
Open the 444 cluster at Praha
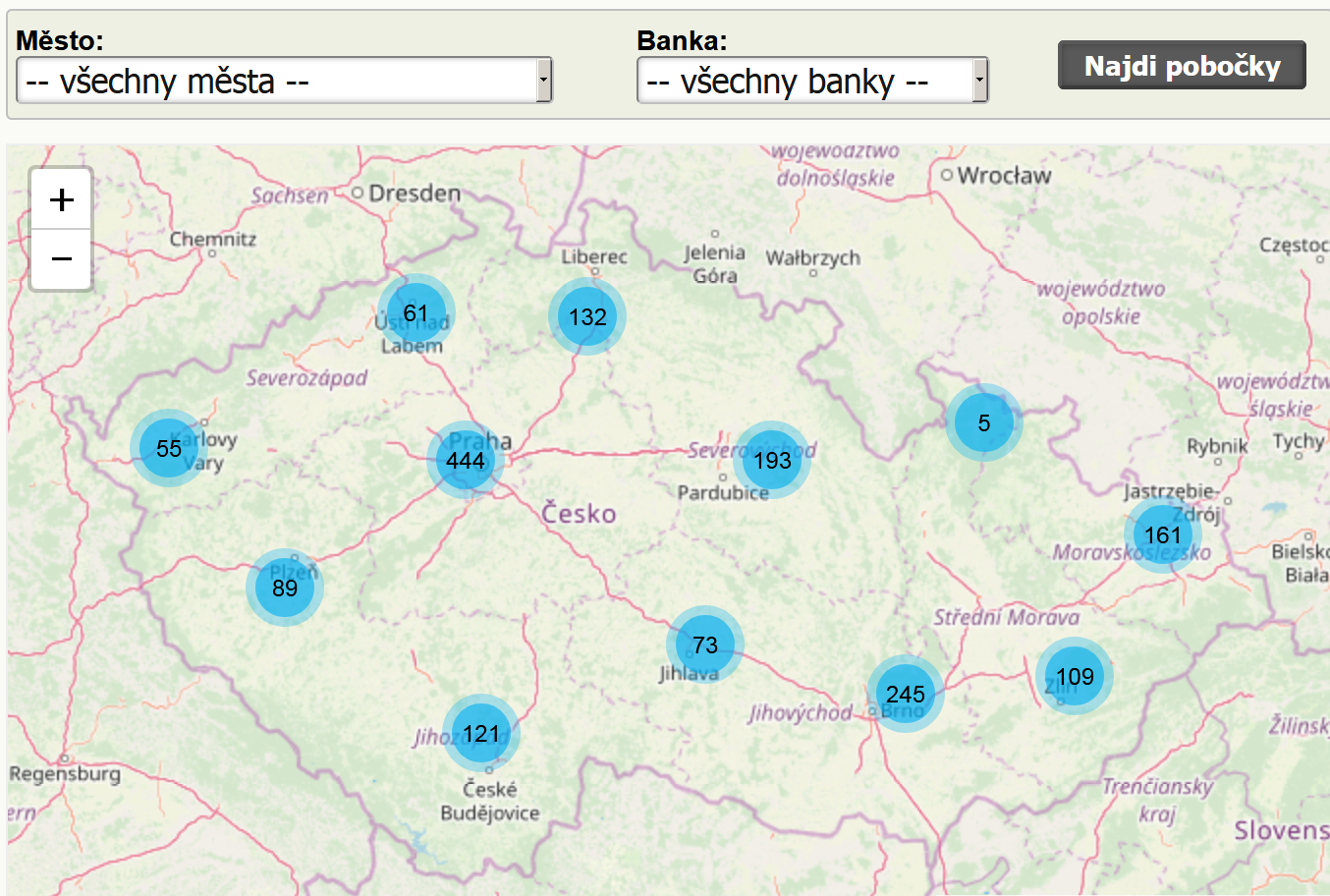click(466, 460)
